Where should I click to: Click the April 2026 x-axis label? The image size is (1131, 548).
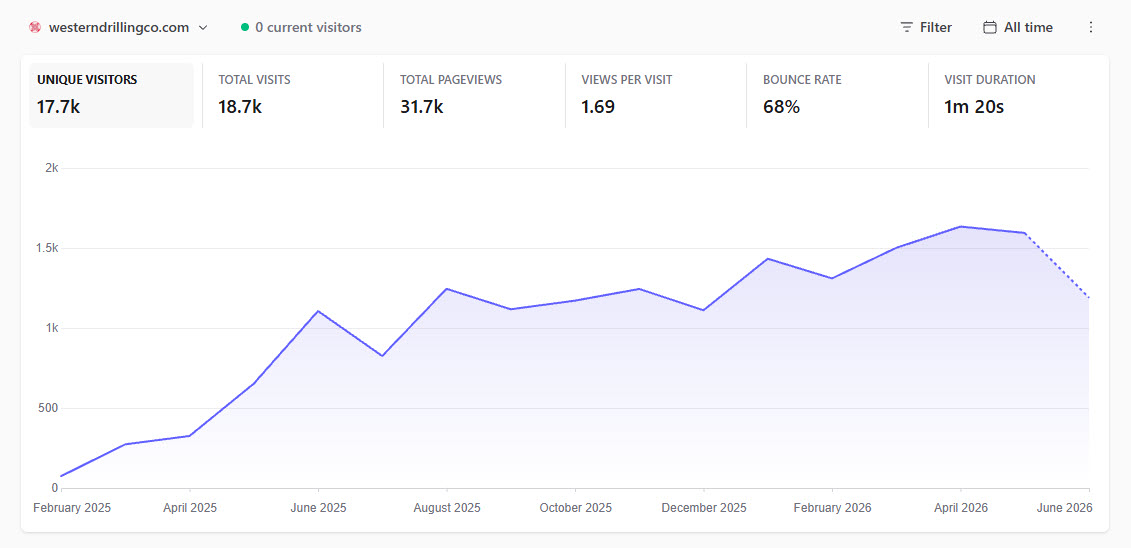click(961, 508)
